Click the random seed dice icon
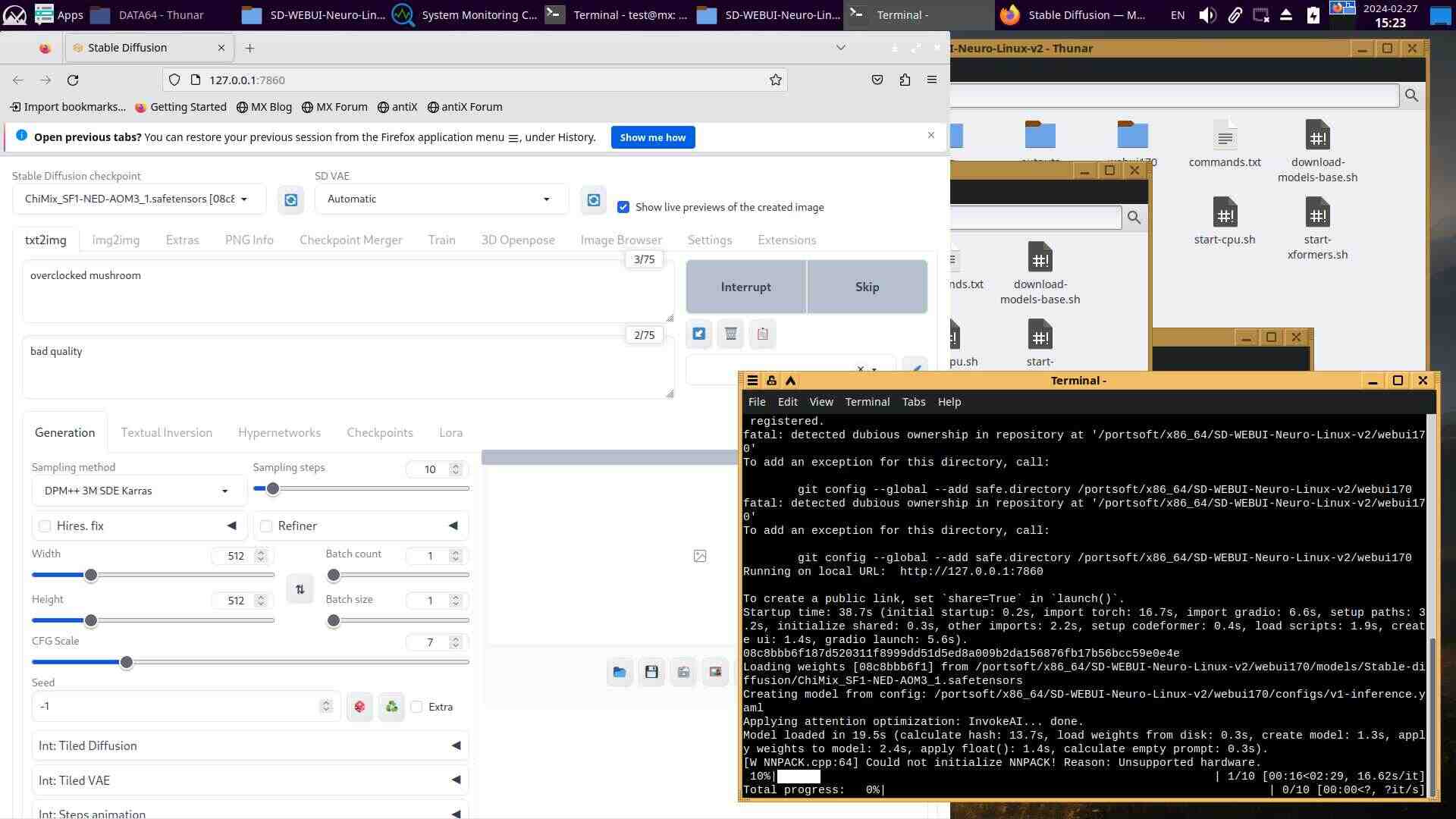 tap(359, 707)
